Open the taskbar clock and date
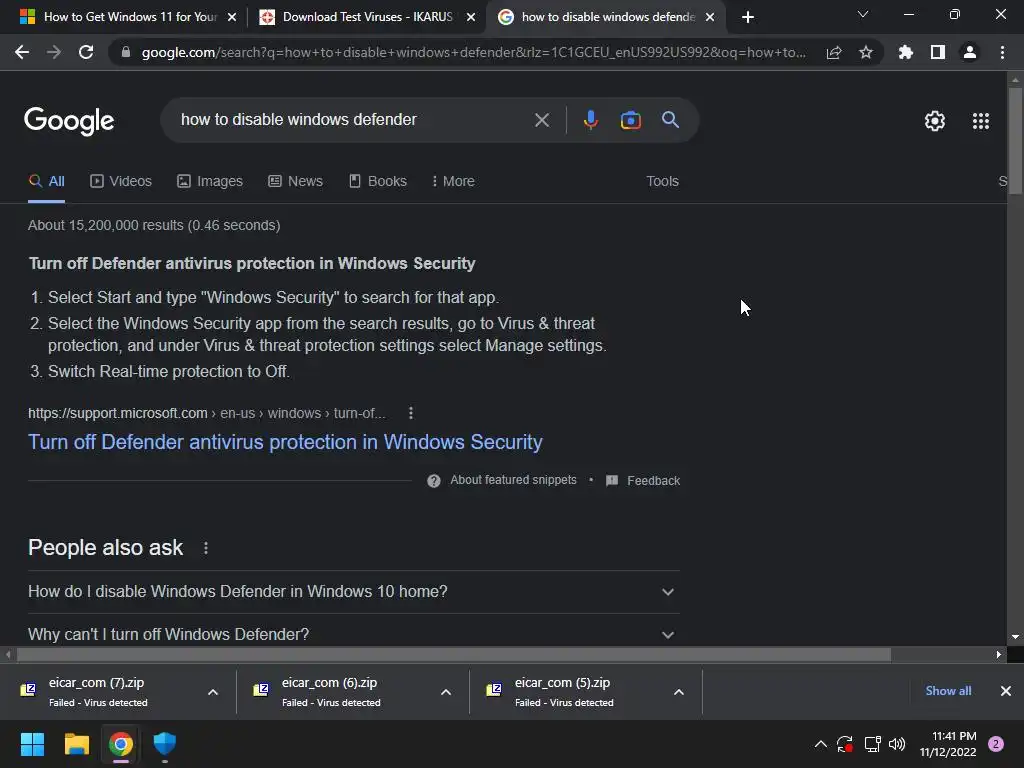The height and width of the screenshot is (768, 1024). 948,744
